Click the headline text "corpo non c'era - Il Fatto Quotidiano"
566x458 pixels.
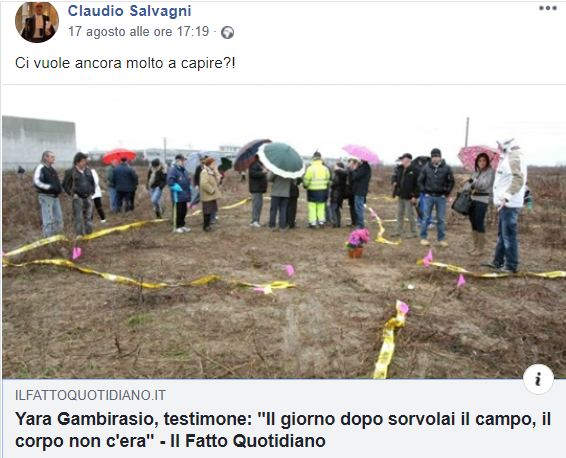[170, 441]
